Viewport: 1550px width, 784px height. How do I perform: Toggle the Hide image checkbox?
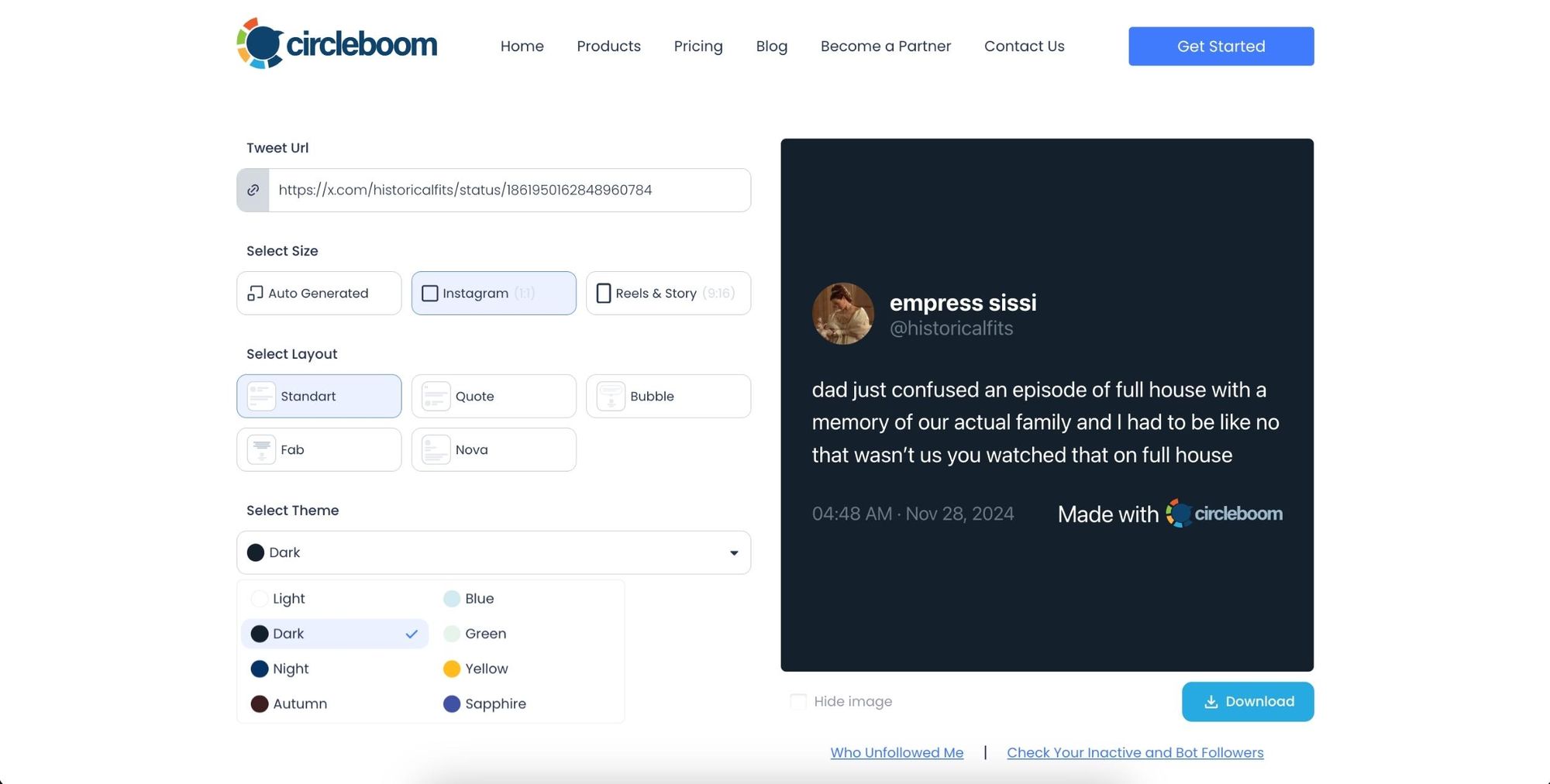click(797, 701)
